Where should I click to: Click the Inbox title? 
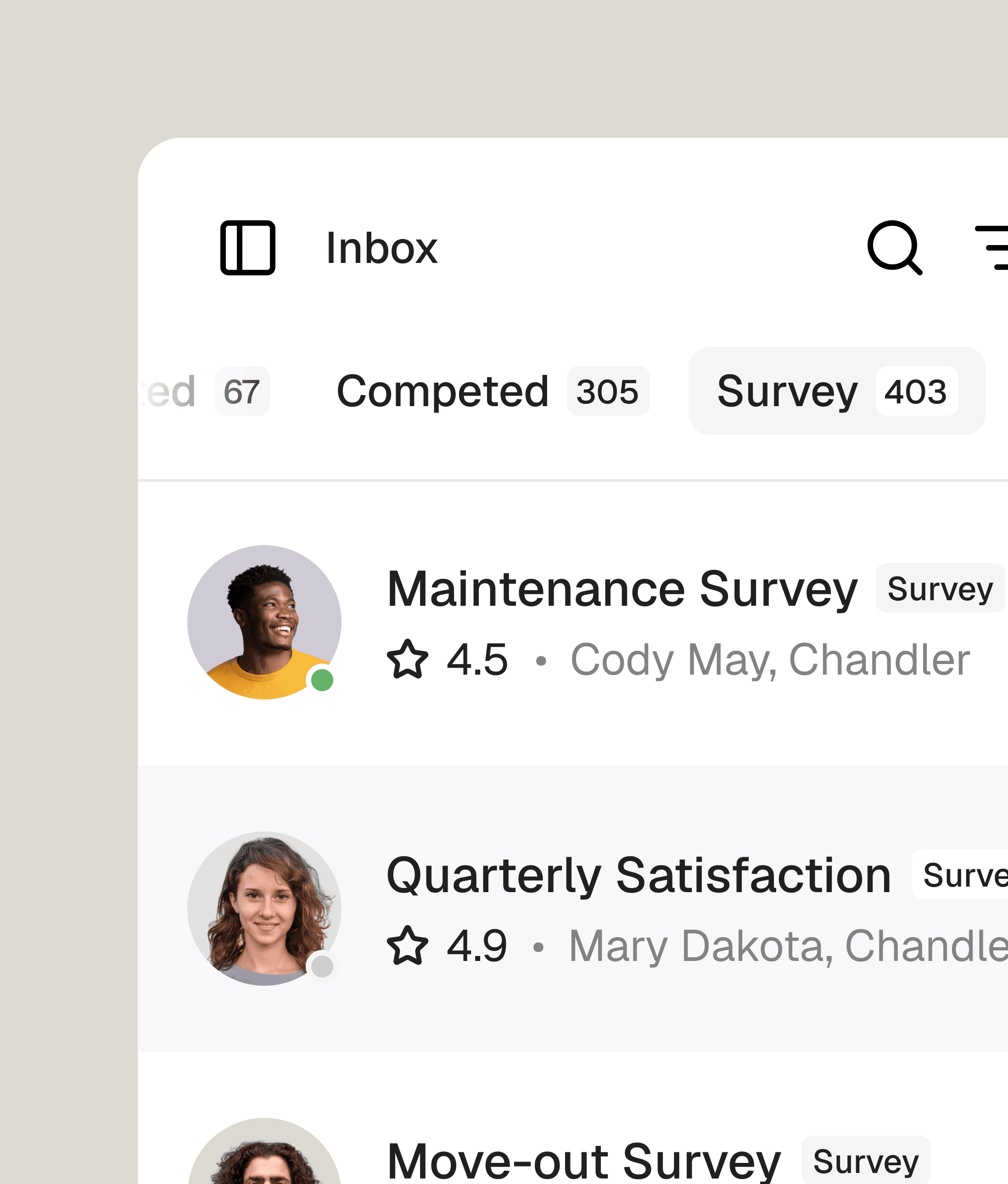381,247
